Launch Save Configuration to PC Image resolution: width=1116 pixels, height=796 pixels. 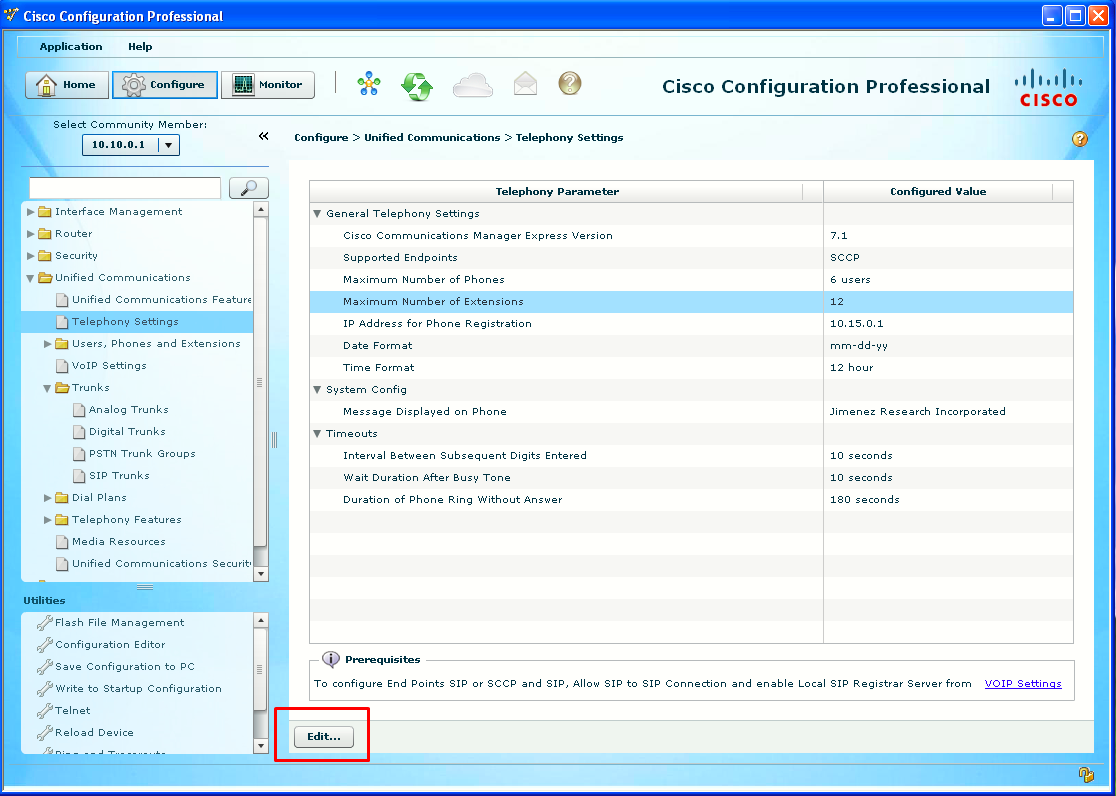click(125, 666)
